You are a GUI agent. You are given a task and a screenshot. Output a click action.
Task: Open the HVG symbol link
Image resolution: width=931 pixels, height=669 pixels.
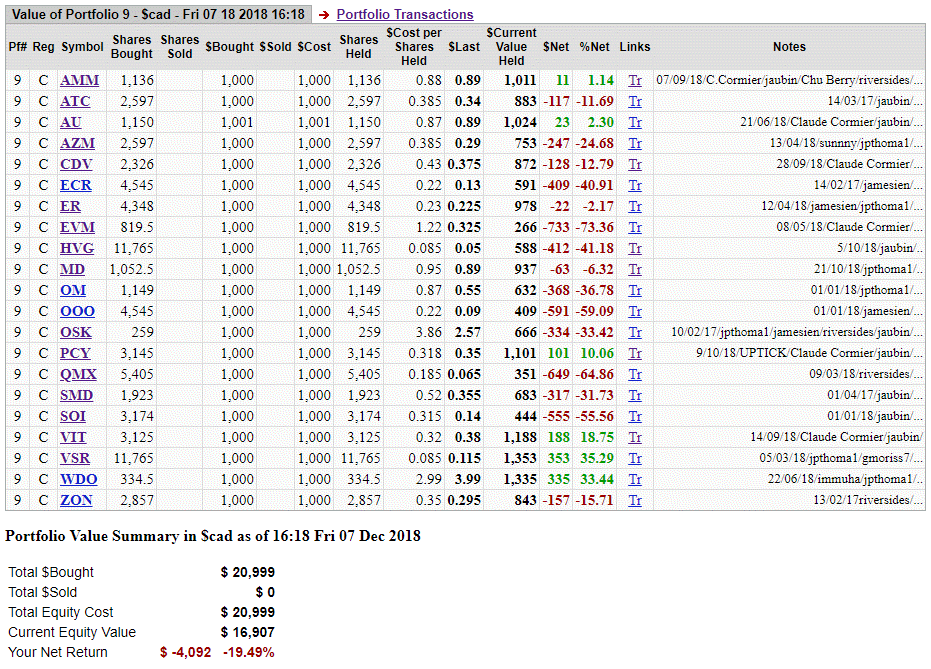[x=77, y=248]
